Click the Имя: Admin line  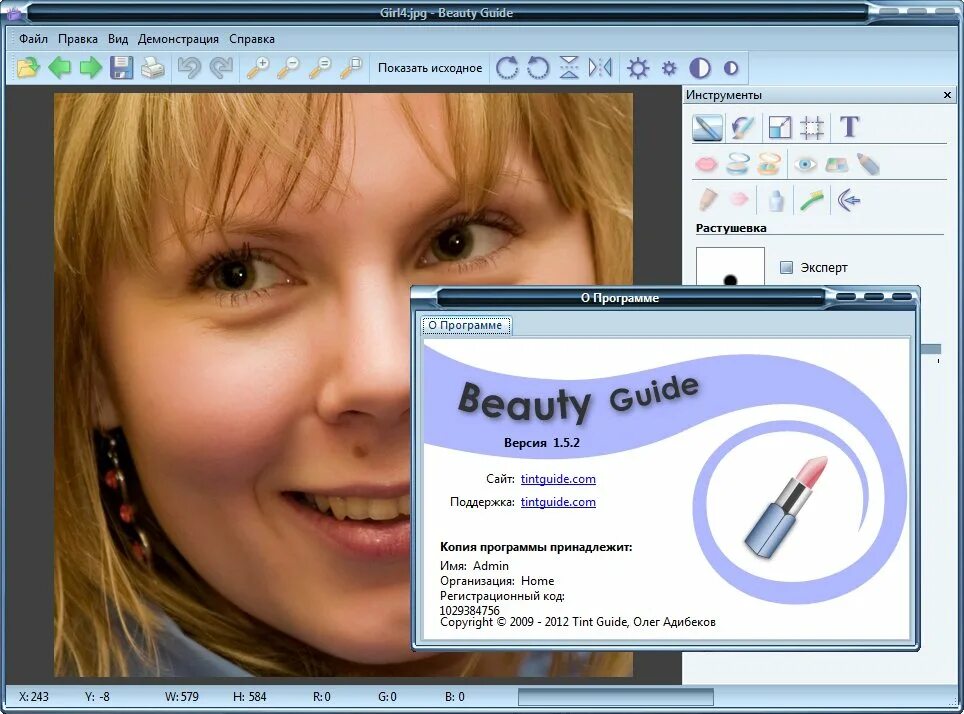click(x=474, y=566)
